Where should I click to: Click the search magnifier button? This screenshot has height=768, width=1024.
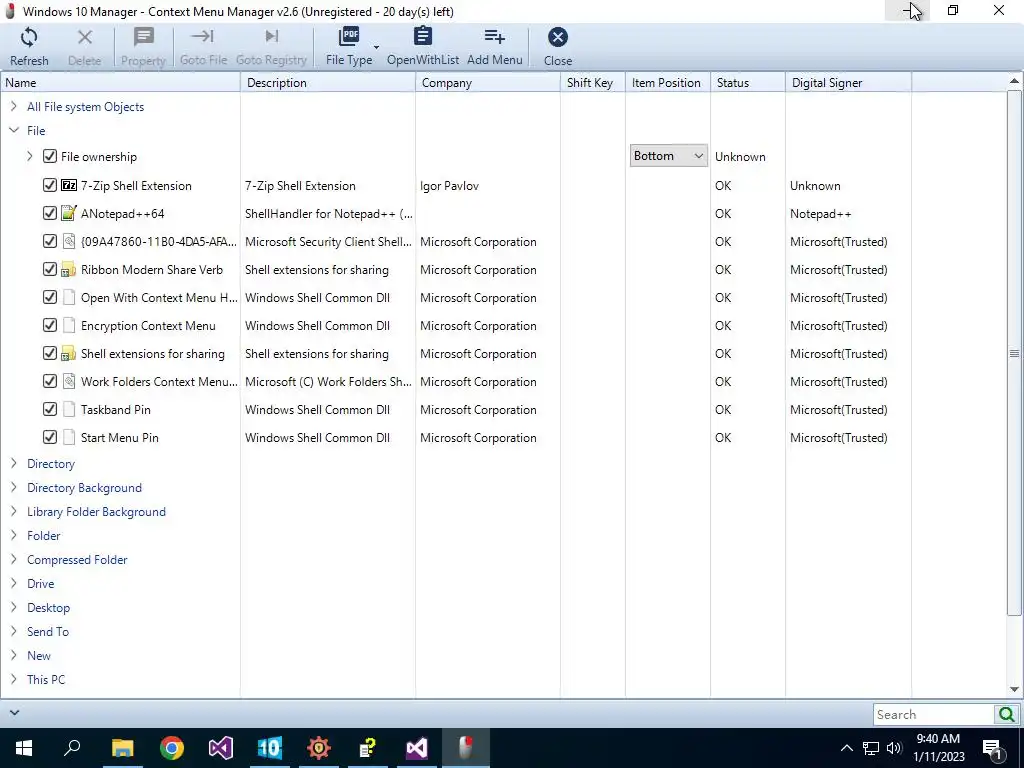1006,714
